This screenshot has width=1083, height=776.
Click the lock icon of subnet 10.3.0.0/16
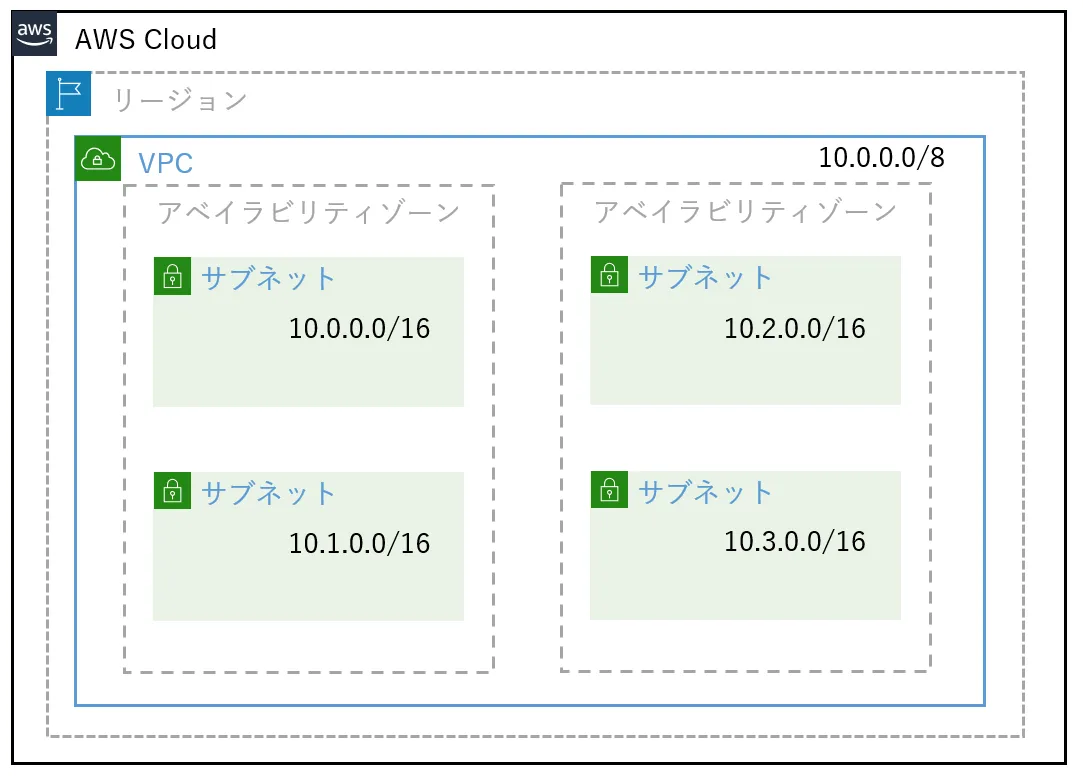(x=609, y=489)
